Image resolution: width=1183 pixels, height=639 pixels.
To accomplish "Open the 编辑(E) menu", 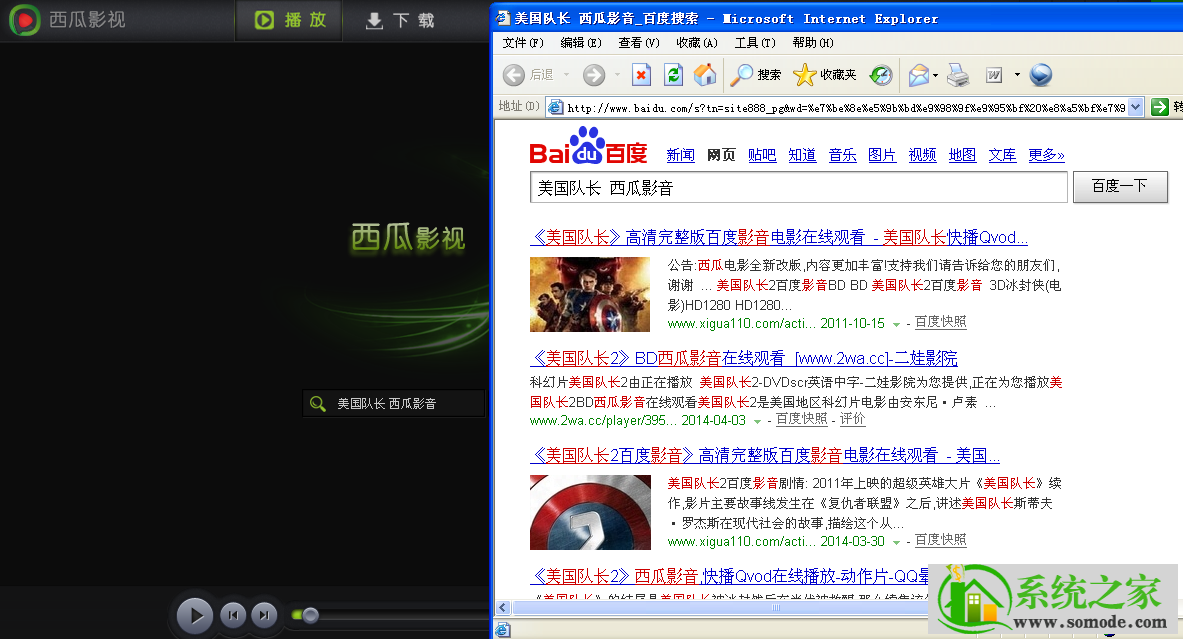I will 581,43.
